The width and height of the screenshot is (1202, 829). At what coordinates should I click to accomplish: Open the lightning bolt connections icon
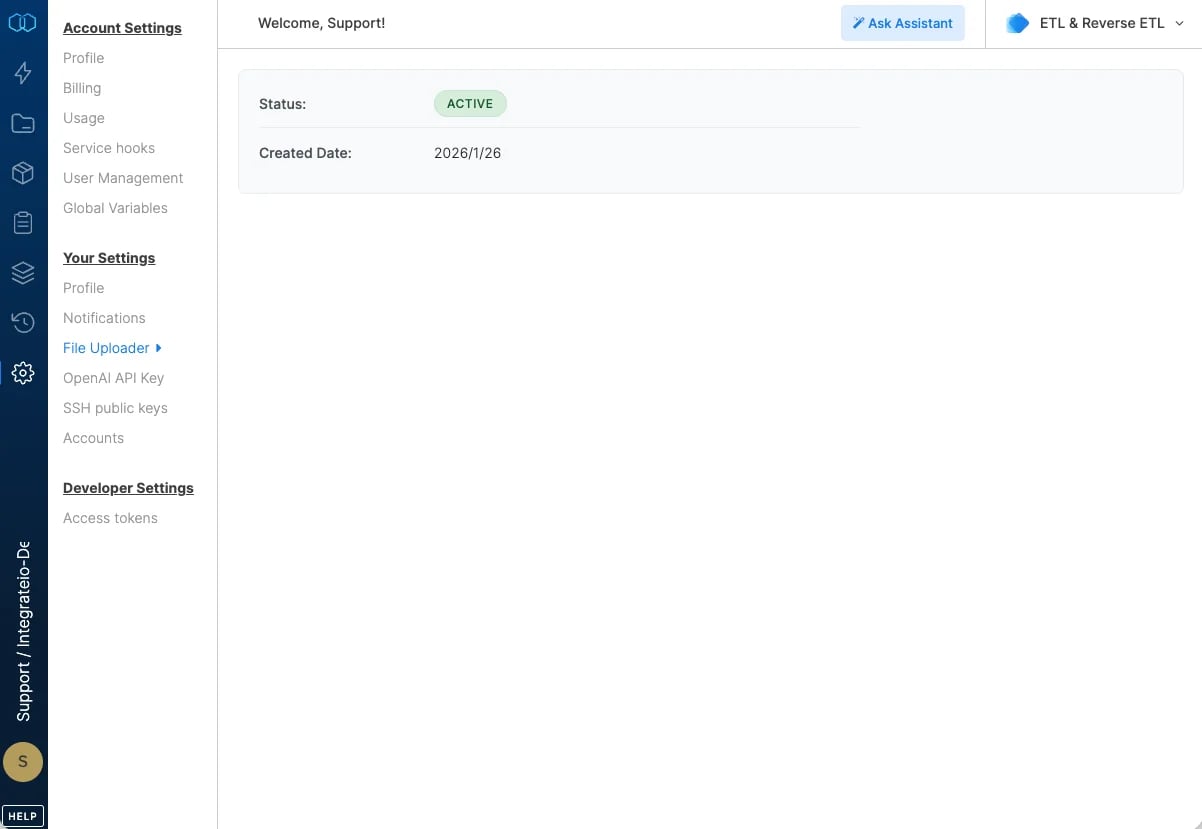pyautogui.click(x=22, y=73)
